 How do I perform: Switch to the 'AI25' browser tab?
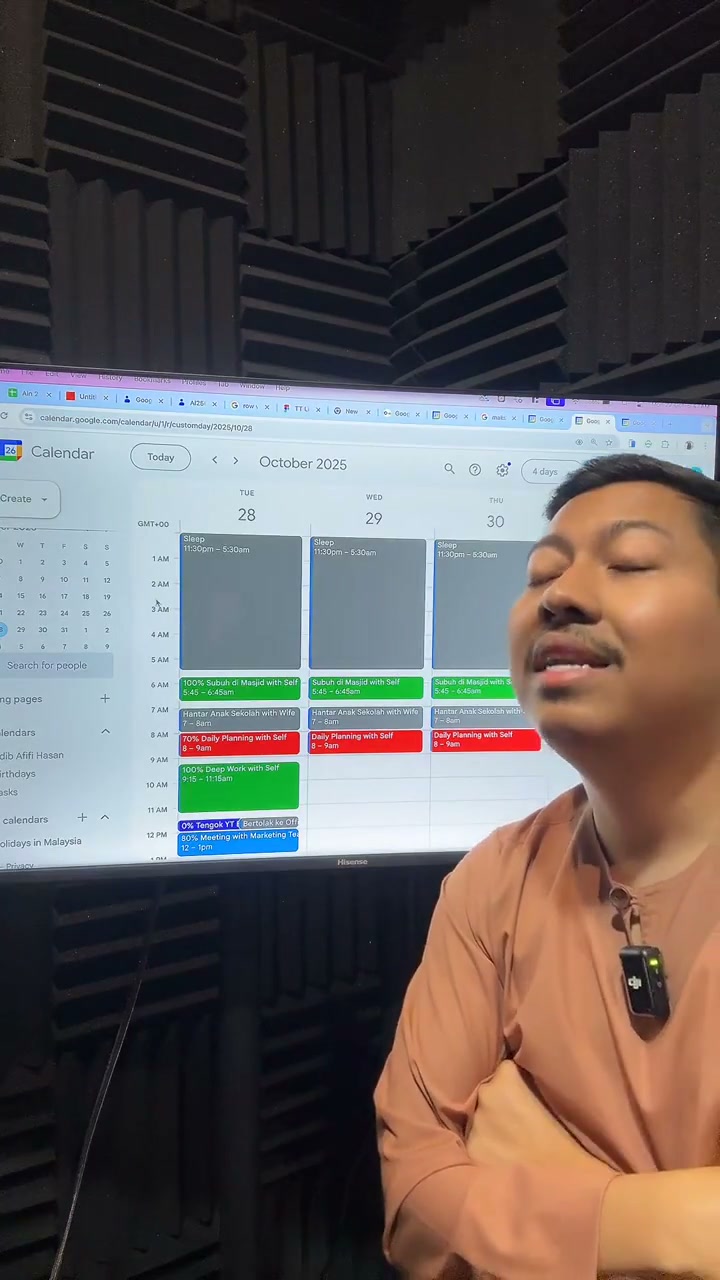click(197, 403)
